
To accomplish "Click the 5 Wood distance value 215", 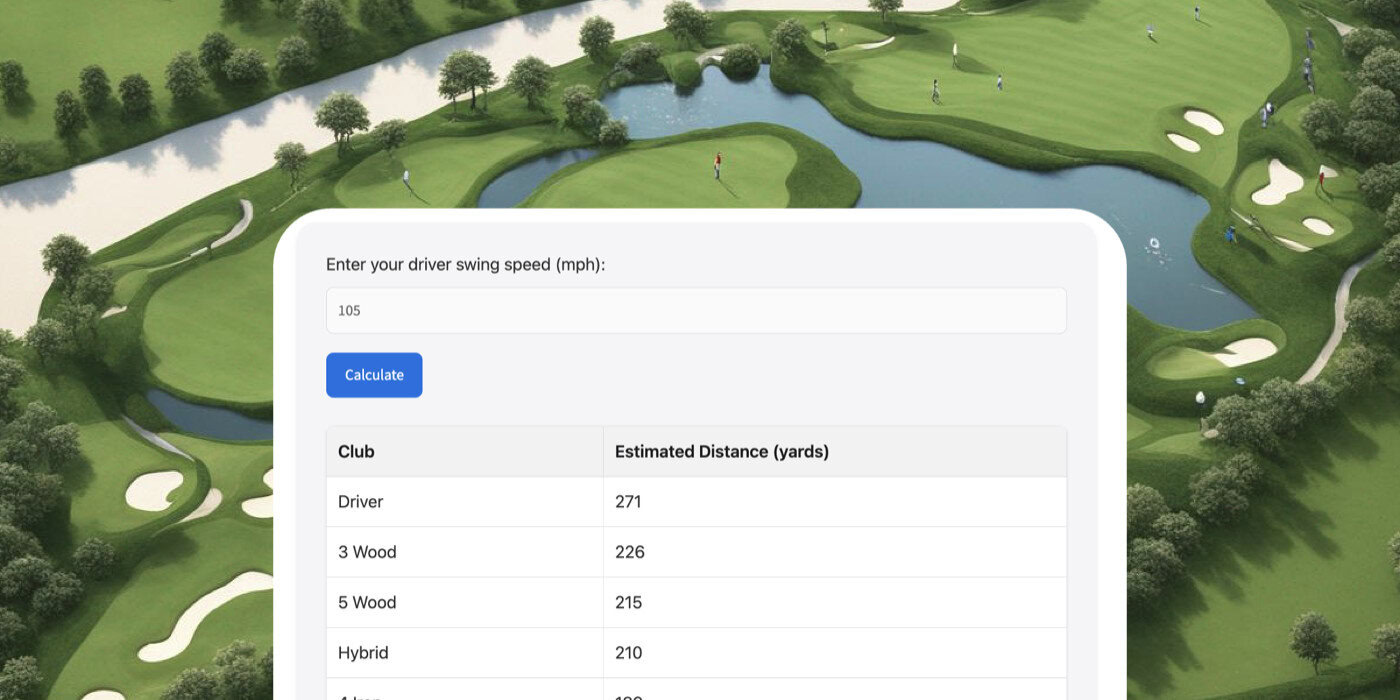I will 630,601.
